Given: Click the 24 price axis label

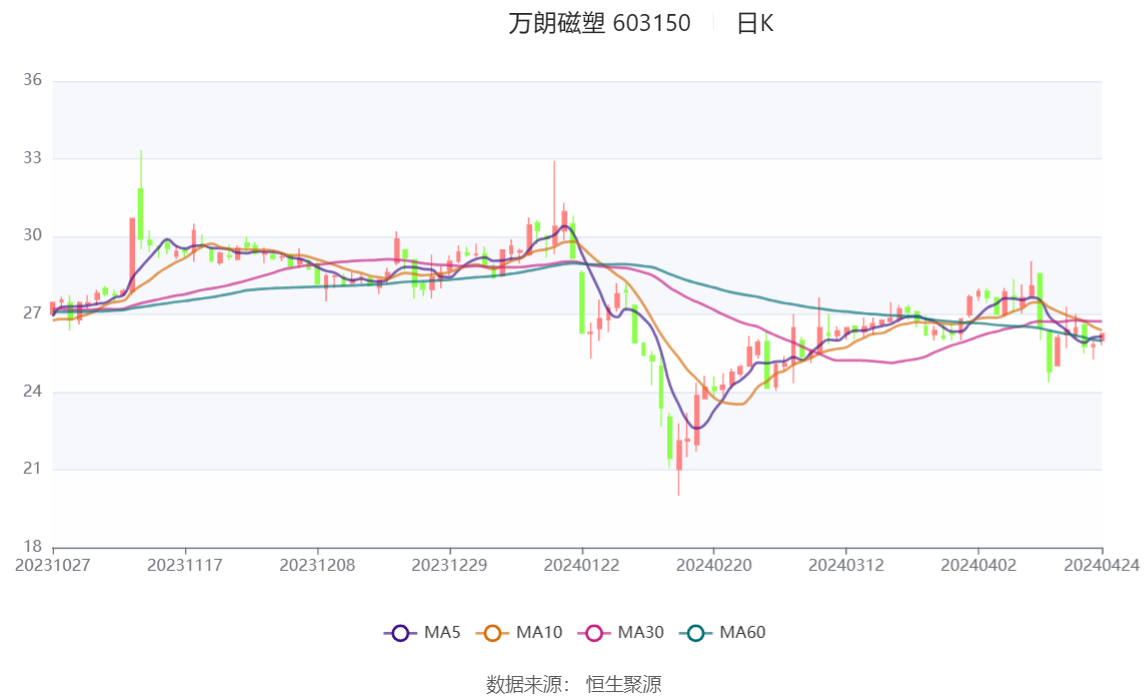Looking at the screenshot, I should (32, 391).
